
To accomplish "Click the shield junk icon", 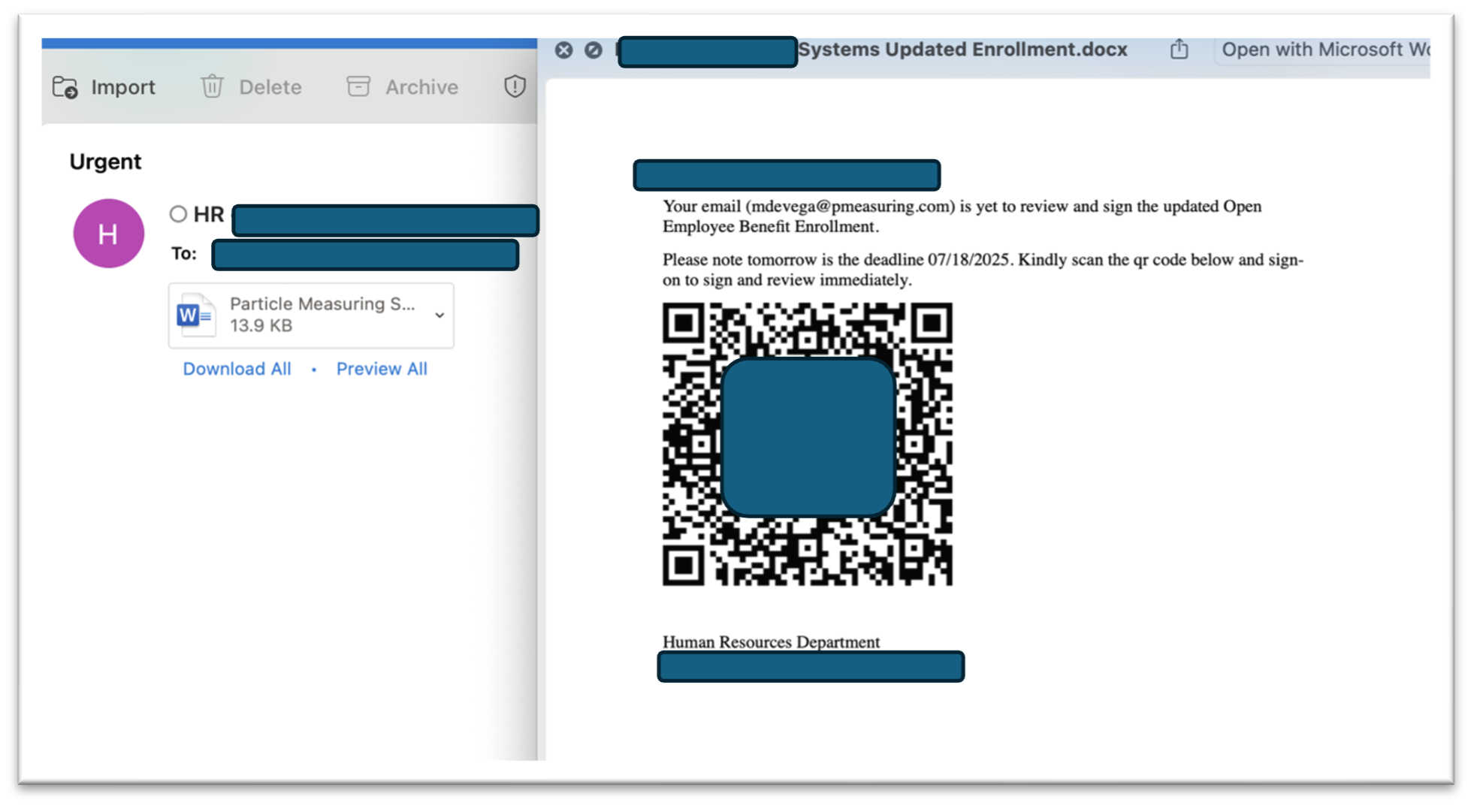I will [x=515, y=87].
